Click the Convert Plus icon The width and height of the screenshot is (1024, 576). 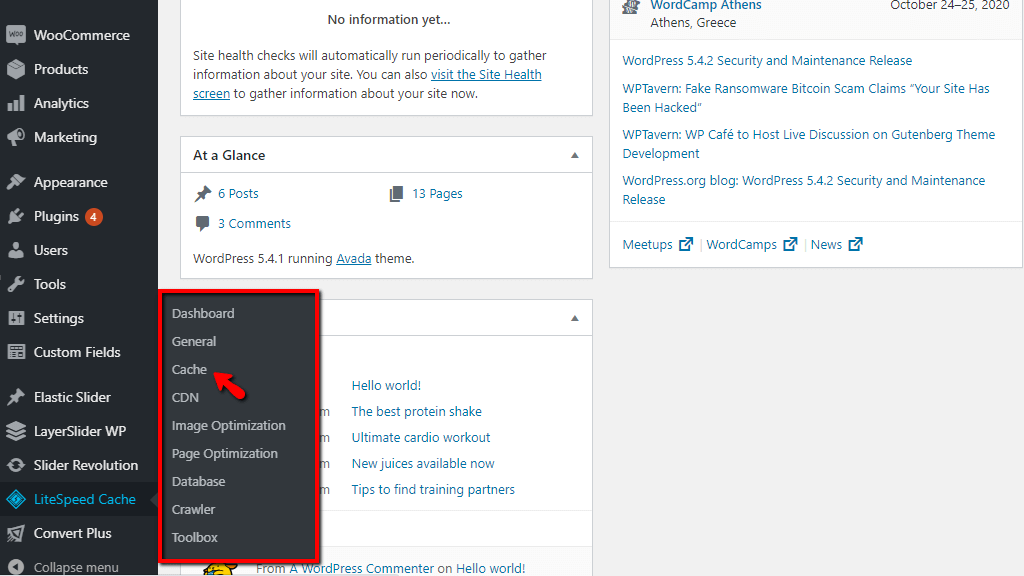click(x=16, y=533)
